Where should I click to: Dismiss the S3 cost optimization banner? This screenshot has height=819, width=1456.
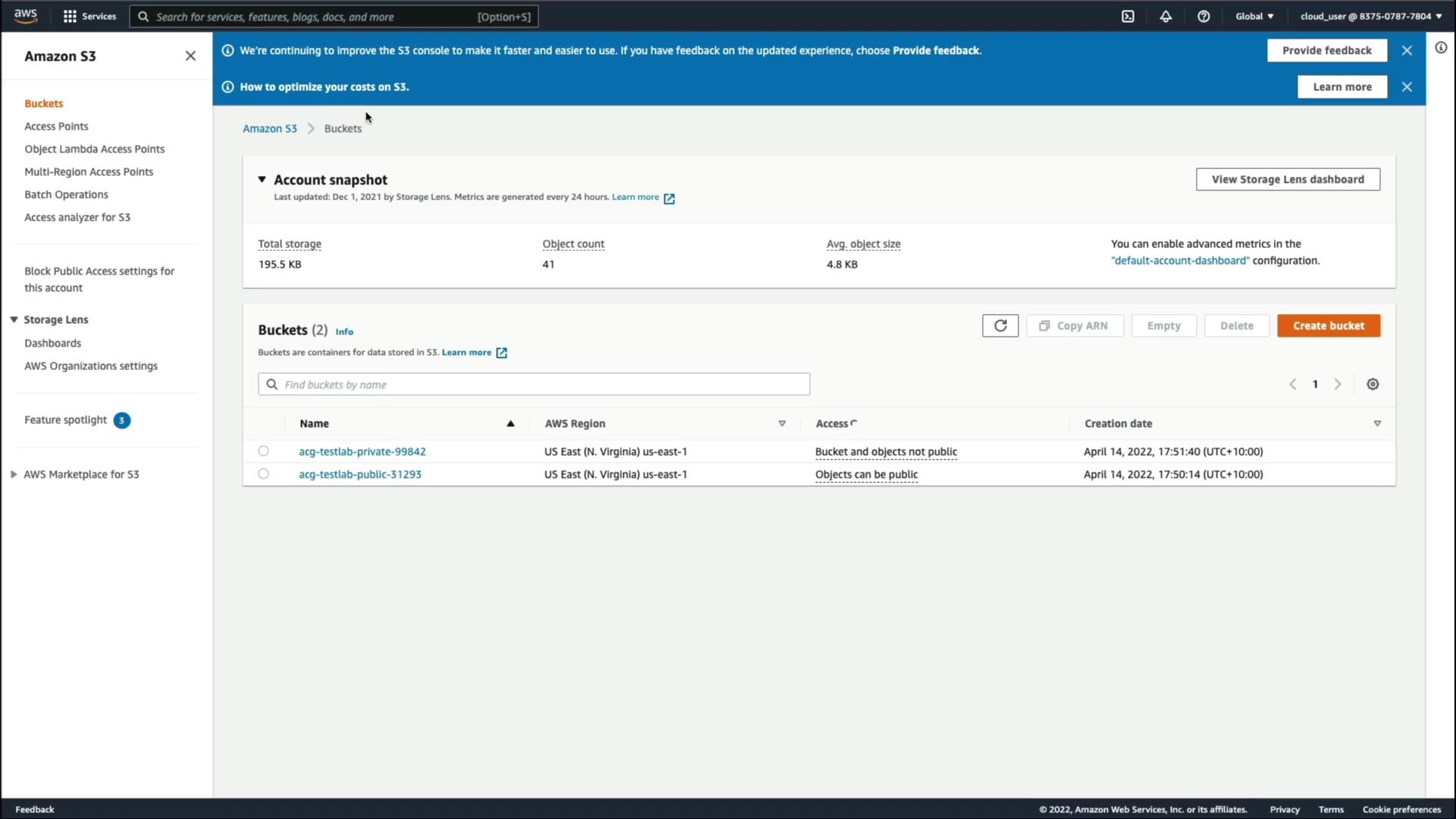coord(1407,86)
